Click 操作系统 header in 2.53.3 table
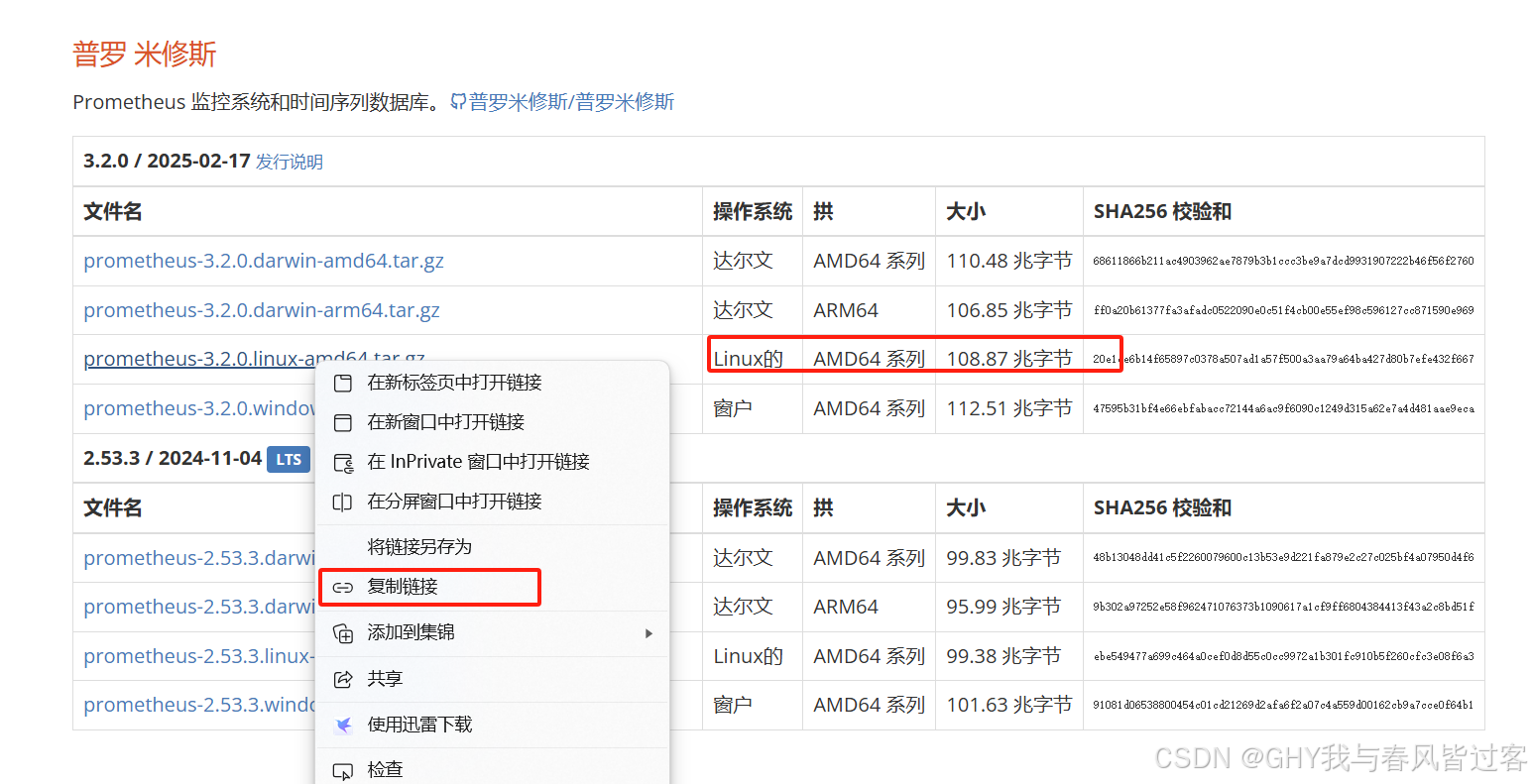Image resolution: width=1532 pixels, height=784 pixels. click(753, 508)
